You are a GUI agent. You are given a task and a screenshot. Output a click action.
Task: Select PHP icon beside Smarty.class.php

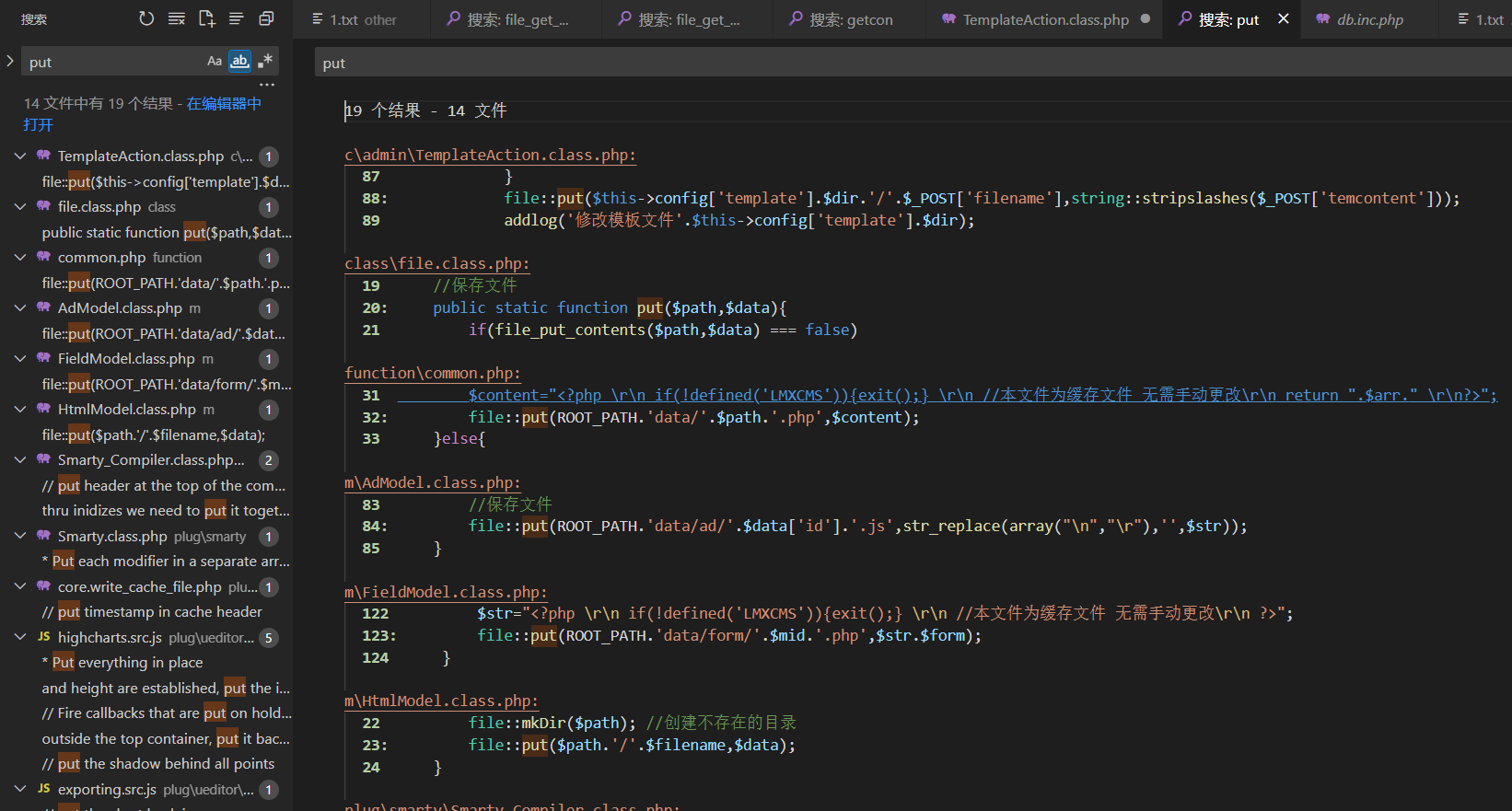[x=43, y=535]
